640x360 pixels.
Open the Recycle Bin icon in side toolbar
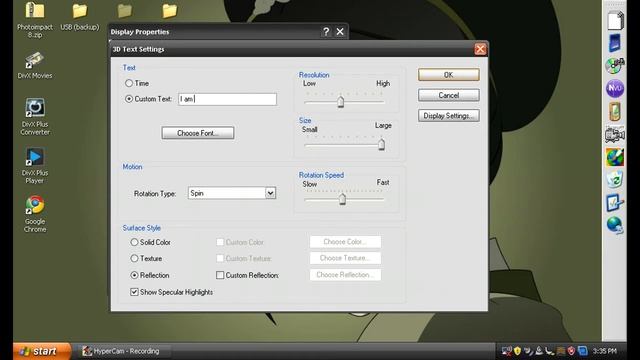point(615,179)
